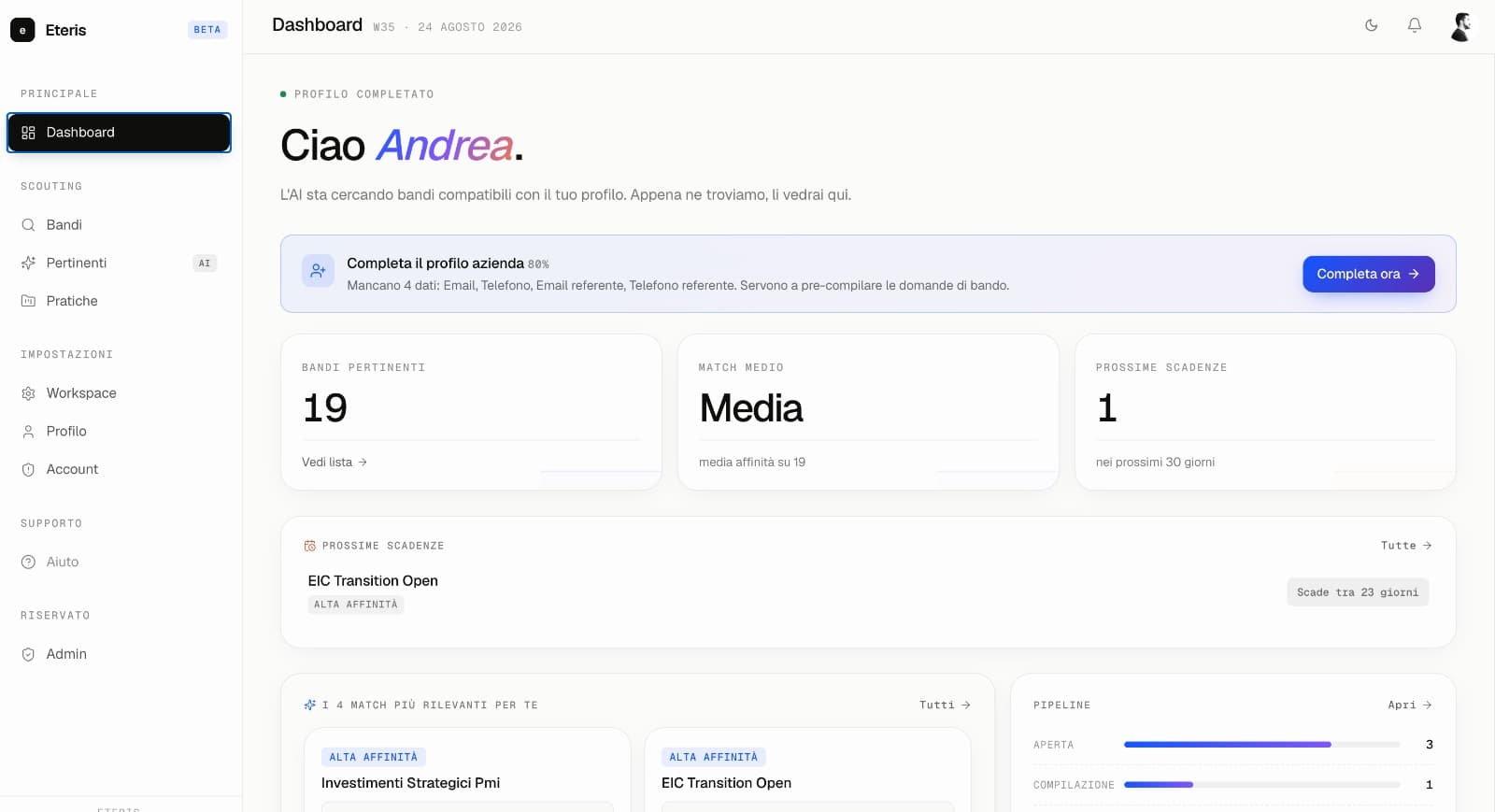Open Pertinenti AI section

(119, 264)
